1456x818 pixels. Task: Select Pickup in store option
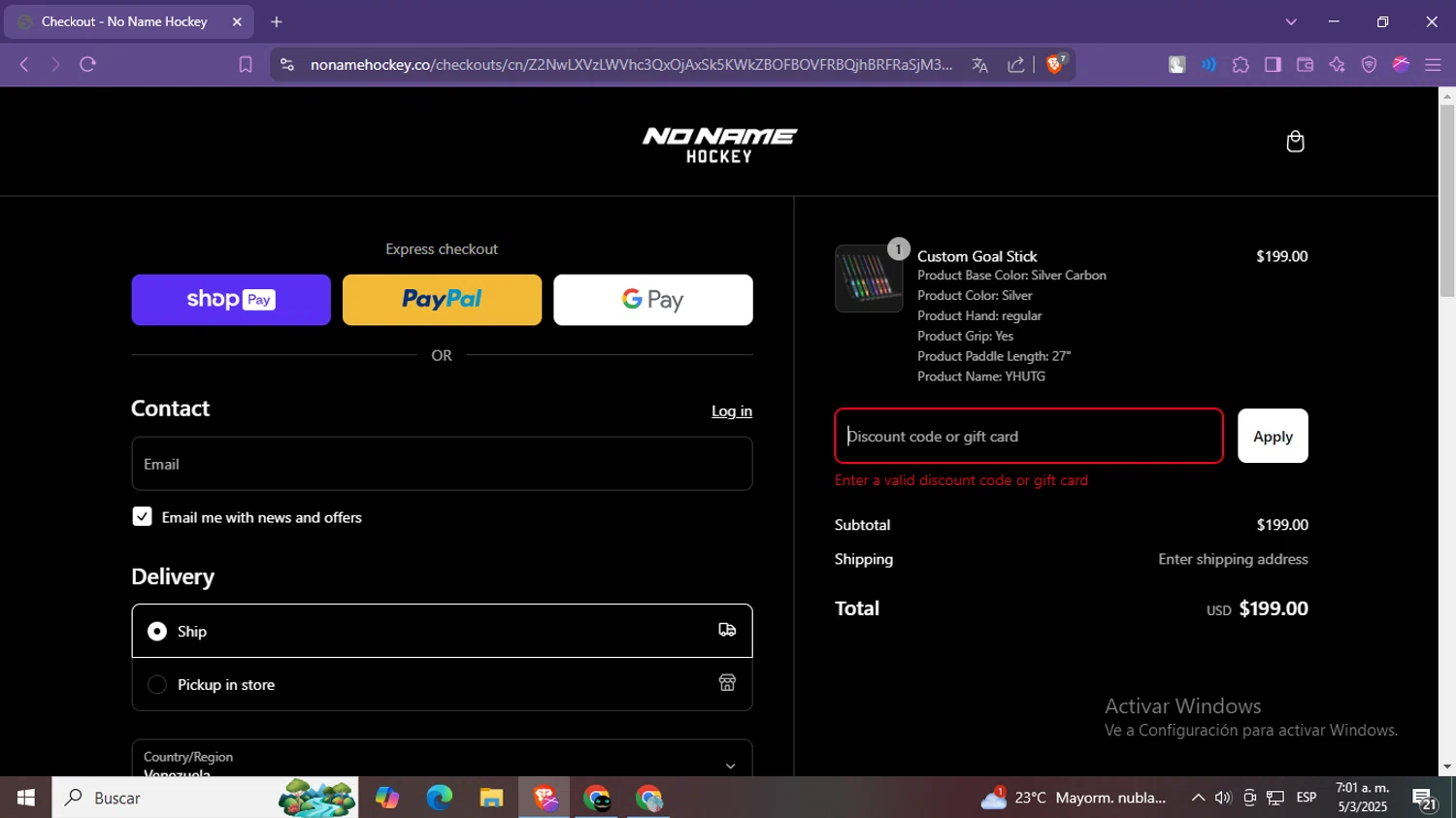442,684
